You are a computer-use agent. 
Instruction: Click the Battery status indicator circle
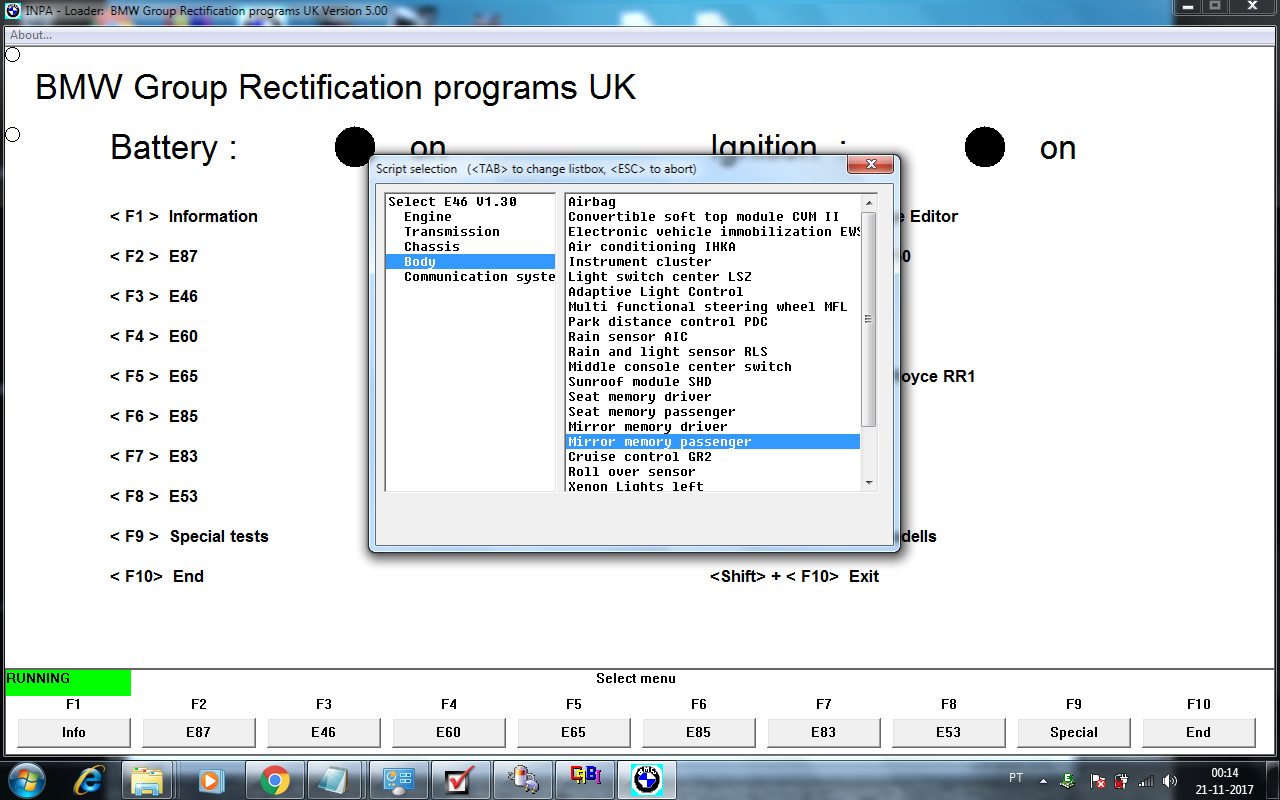pos(355,147)
